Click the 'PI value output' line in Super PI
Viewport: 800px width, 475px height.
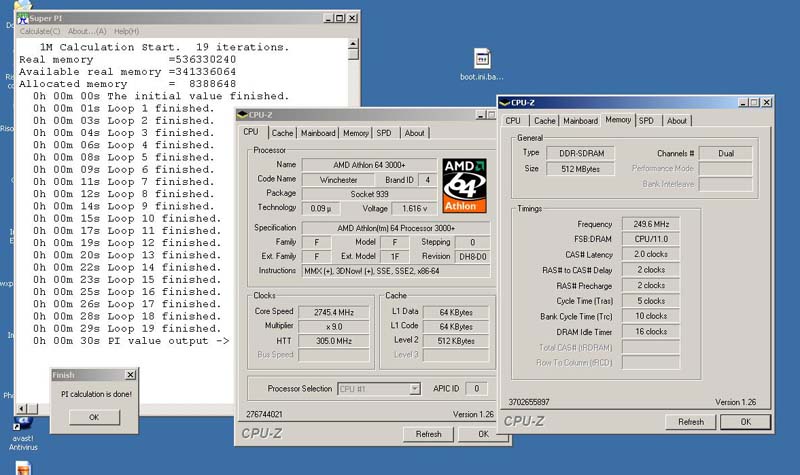pyautogui.click(x=131, y=341)
